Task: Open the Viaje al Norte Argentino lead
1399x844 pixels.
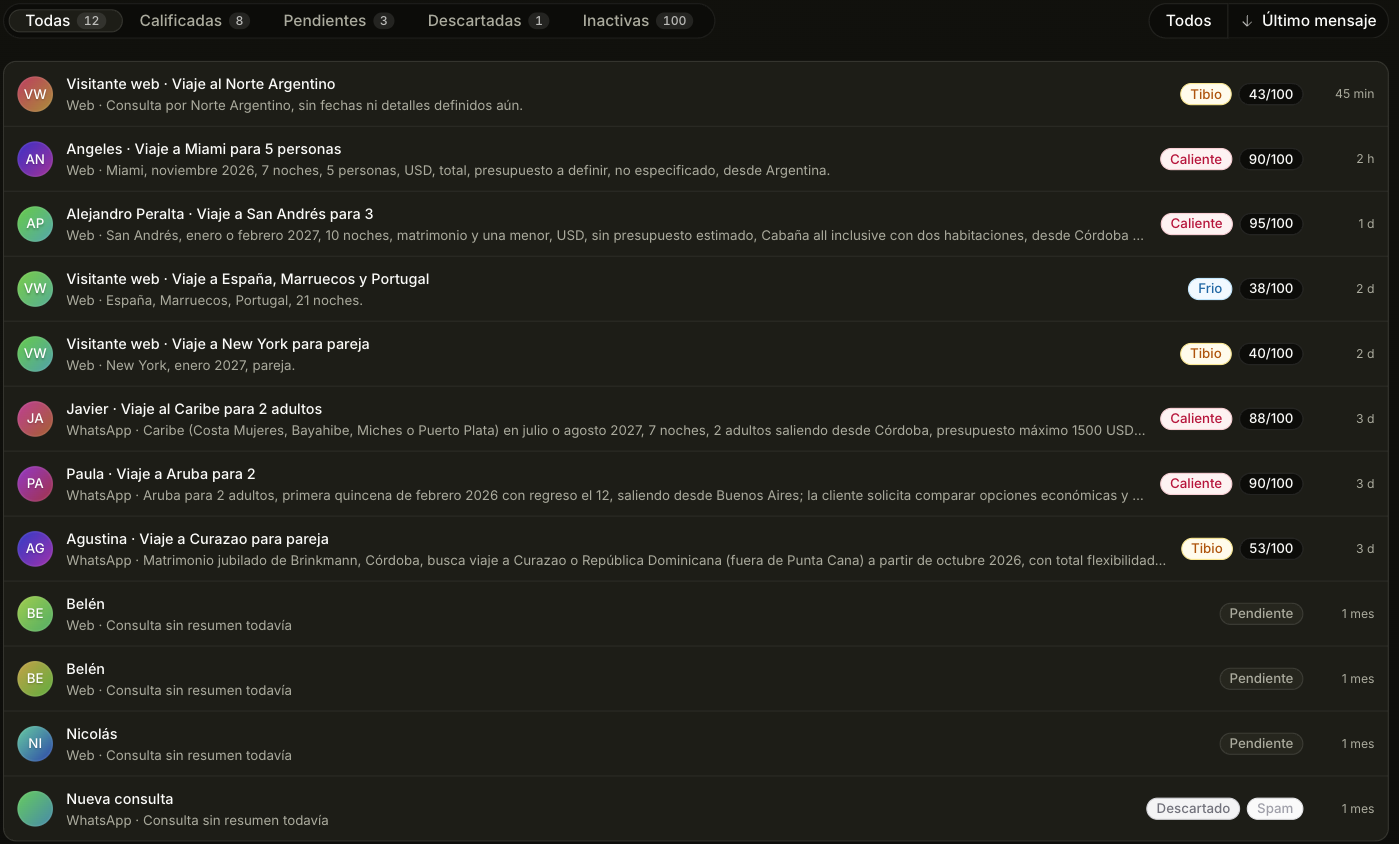Action: (696, 94)
